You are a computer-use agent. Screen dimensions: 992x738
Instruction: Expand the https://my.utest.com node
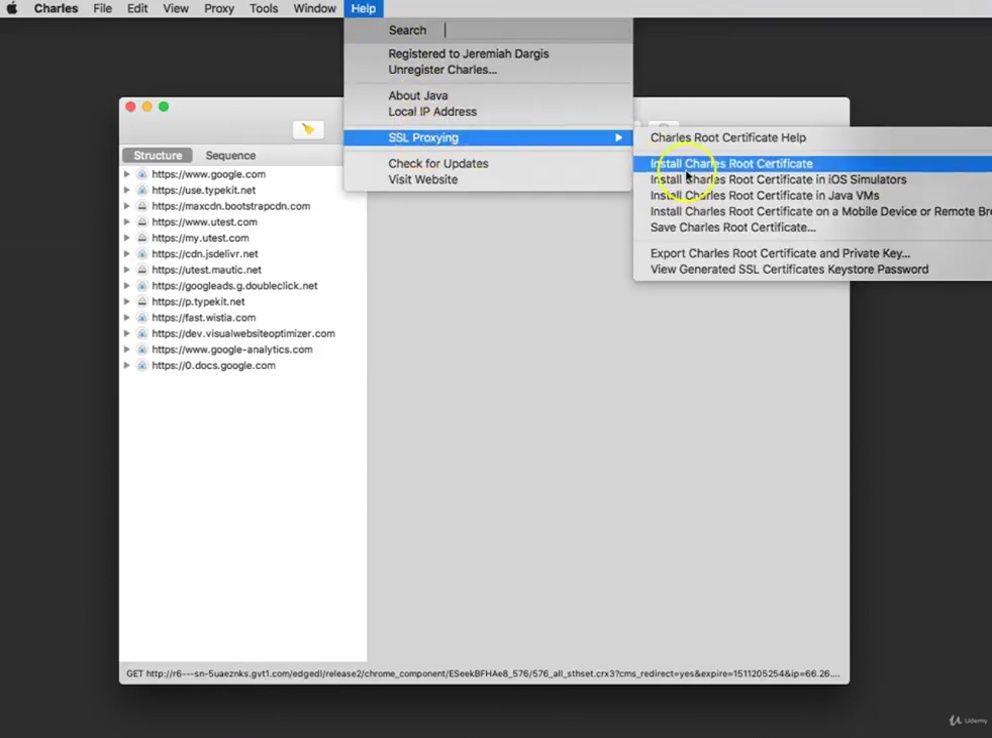coord(127,238)
